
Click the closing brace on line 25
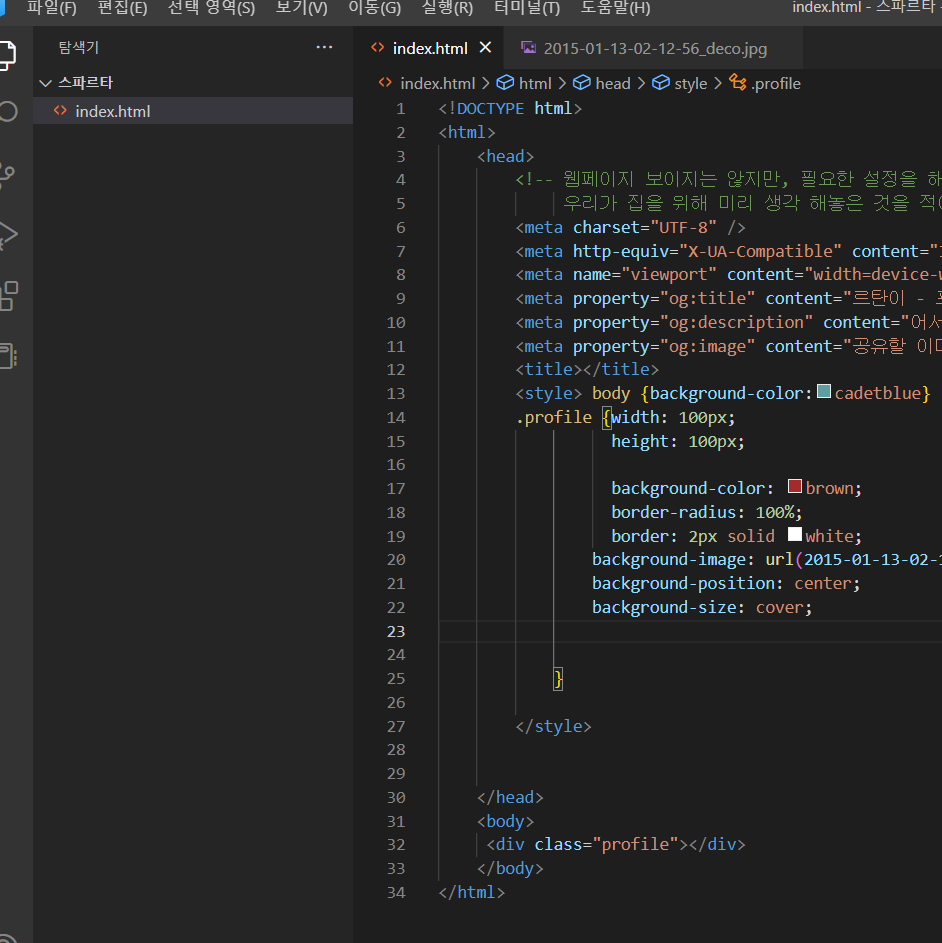point(558,679)
